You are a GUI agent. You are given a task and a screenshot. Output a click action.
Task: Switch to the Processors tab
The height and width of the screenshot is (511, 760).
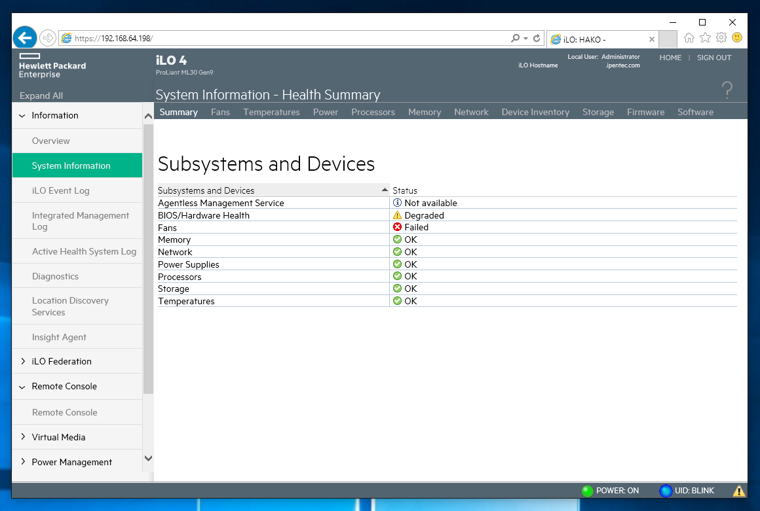coord(373,112)
